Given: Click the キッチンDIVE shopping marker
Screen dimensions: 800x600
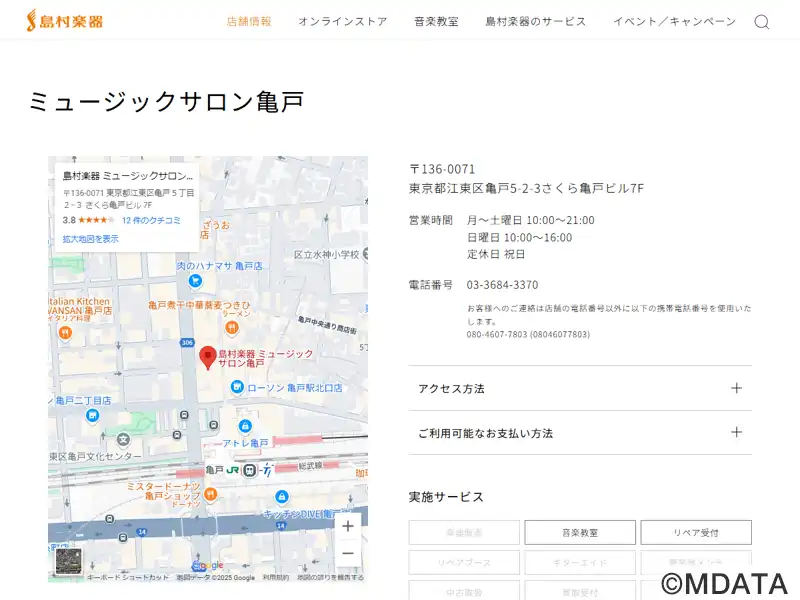Looking at the screenshot, I should pyautogui.click(x=282, y=496).
